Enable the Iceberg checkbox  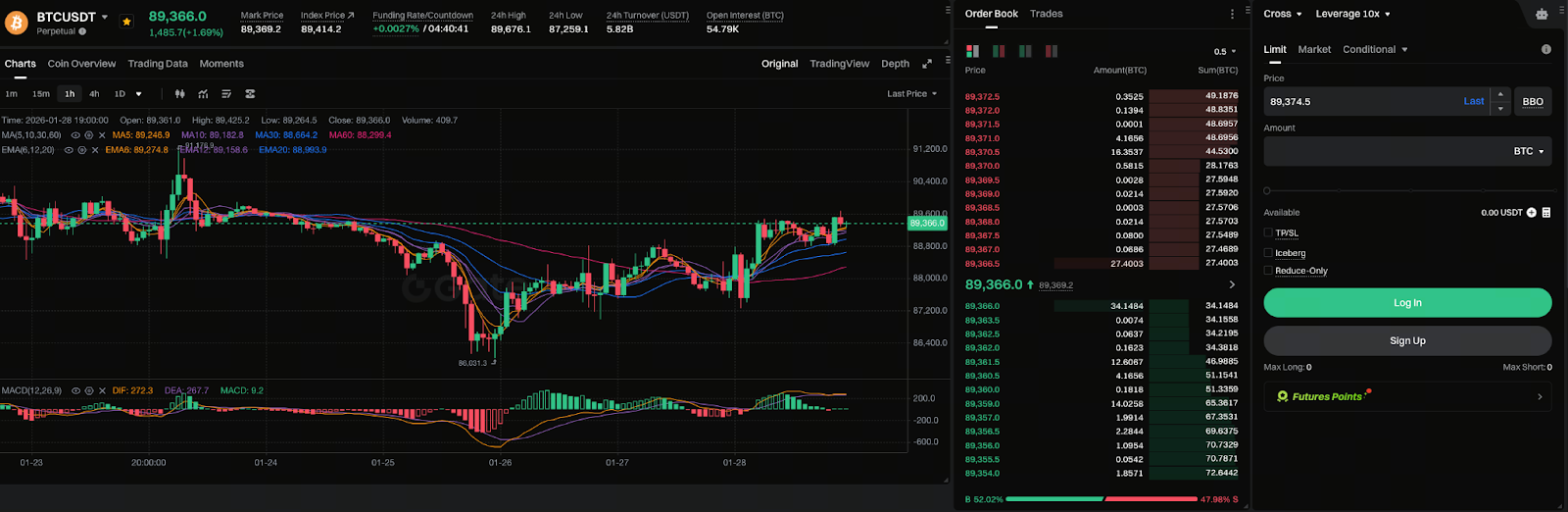point(1268,253)
